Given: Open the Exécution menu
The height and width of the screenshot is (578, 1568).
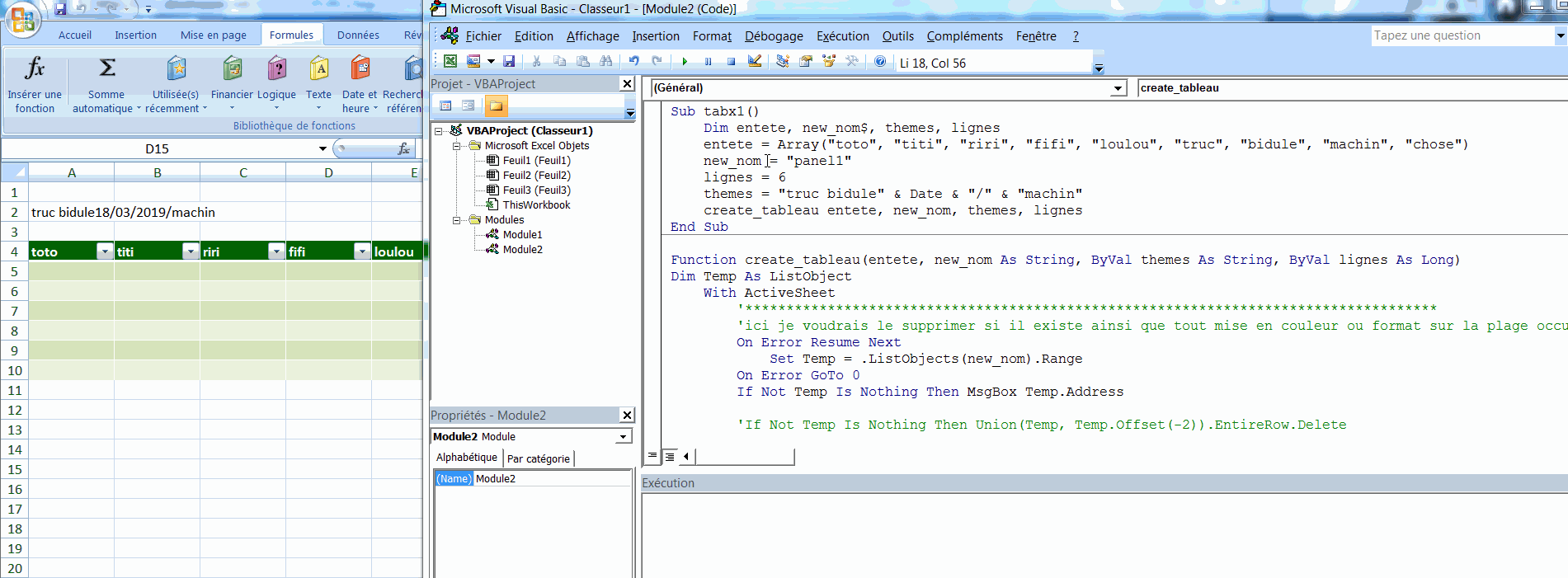Looking at the screenshot, I should point(843,36).
